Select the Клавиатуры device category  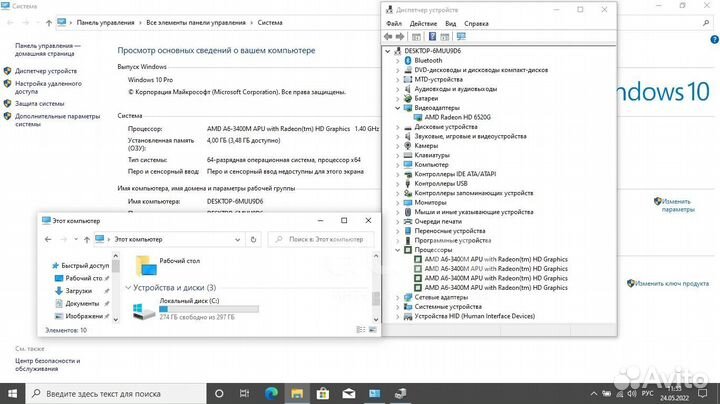432,155
